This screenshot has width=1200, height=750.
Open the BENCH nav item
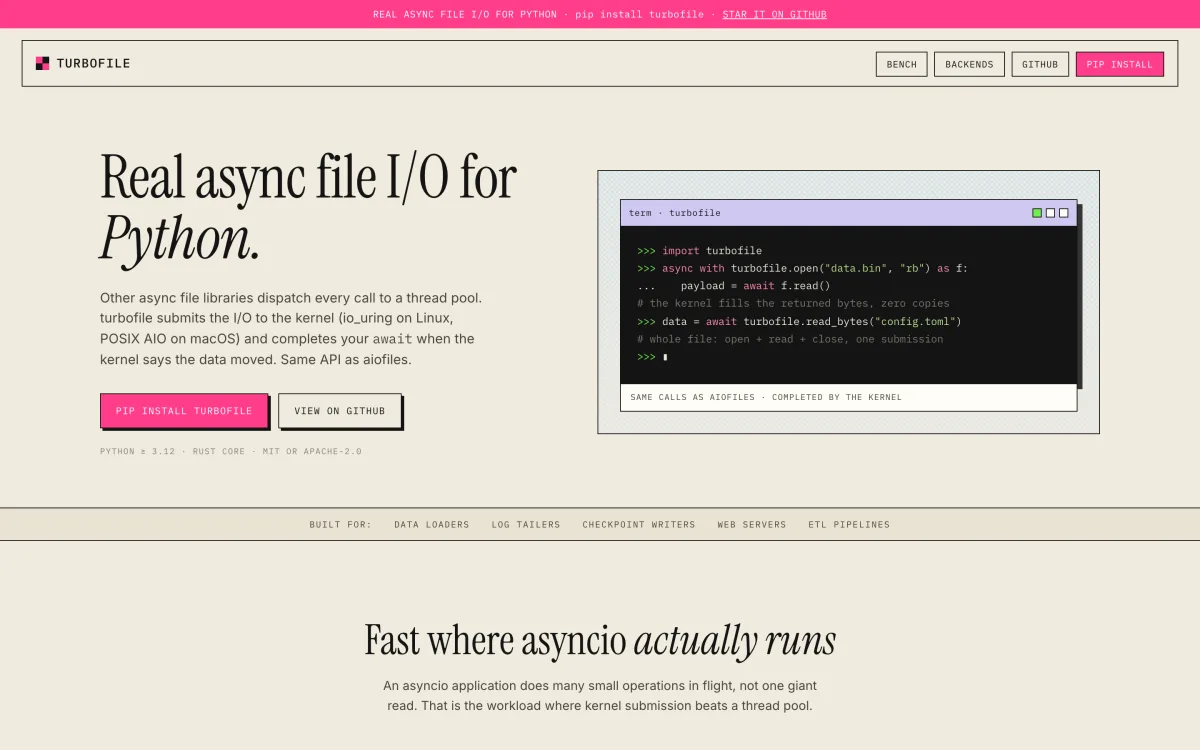click(x=902, y=64)
